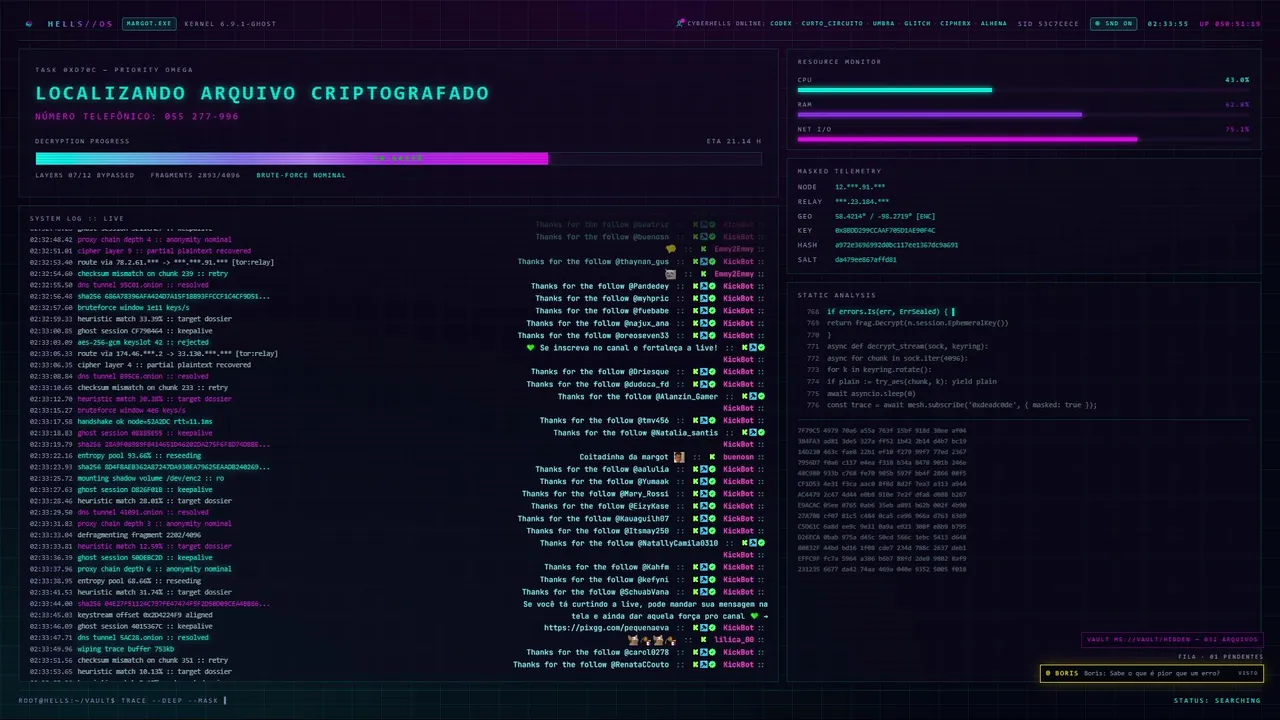The height and width of the screenshot is (720, 1280).
Task: Click Kick badge on the @myhpric row
Action: coord(695,298)
